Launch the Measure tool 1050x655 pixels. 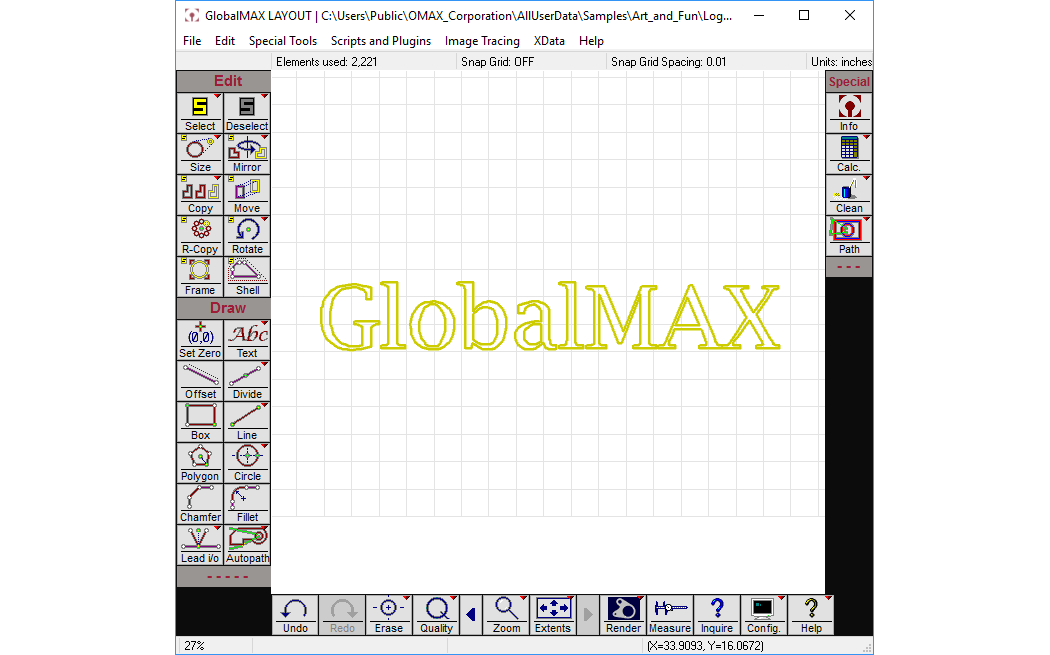click(669, 614)
